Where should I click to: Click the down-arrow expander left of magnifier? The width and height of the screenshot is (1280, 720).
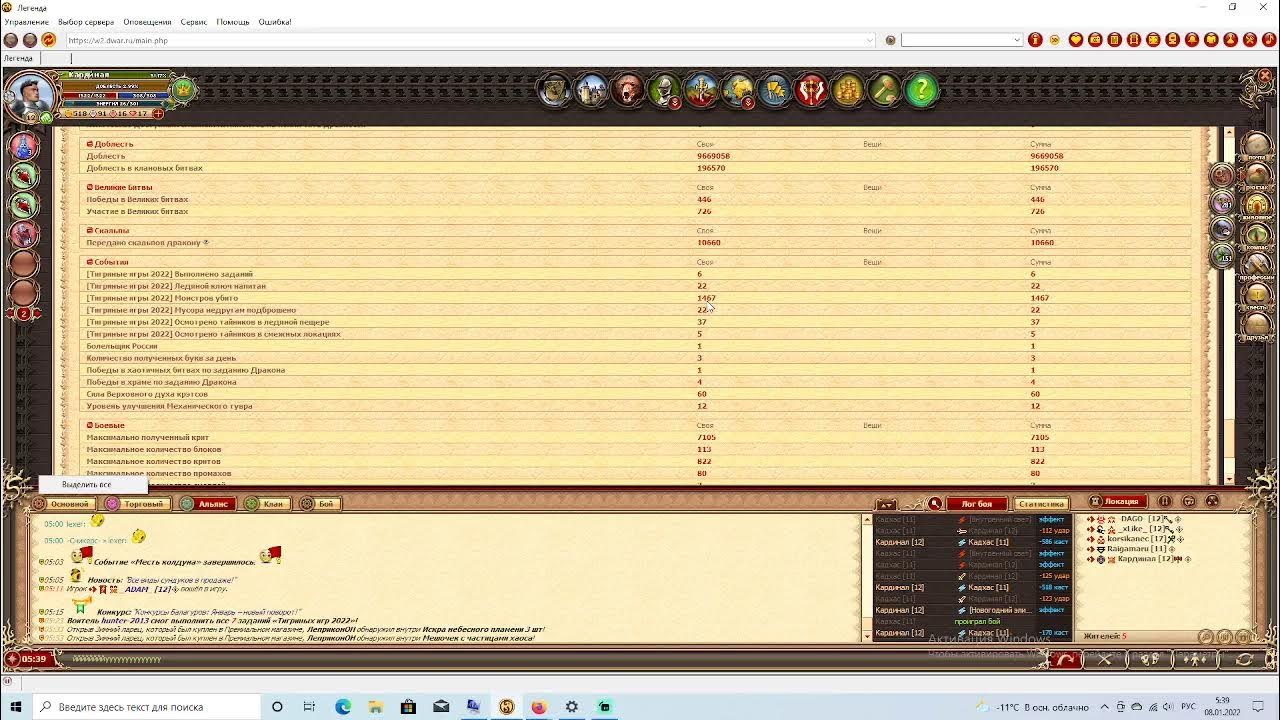(x=886, y=504)
